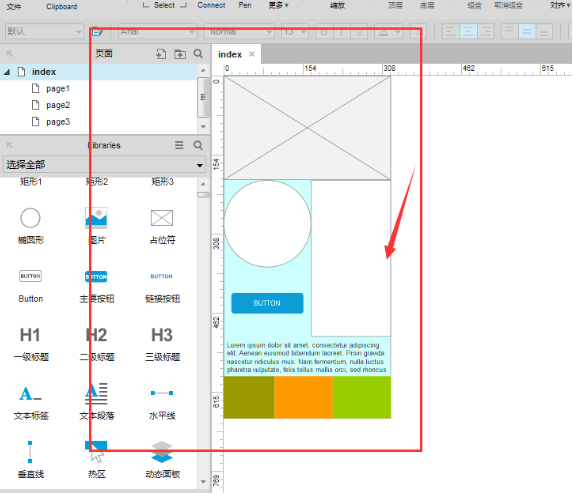
Task: Add a new folder icon in Pages panel
Action: 180,54
